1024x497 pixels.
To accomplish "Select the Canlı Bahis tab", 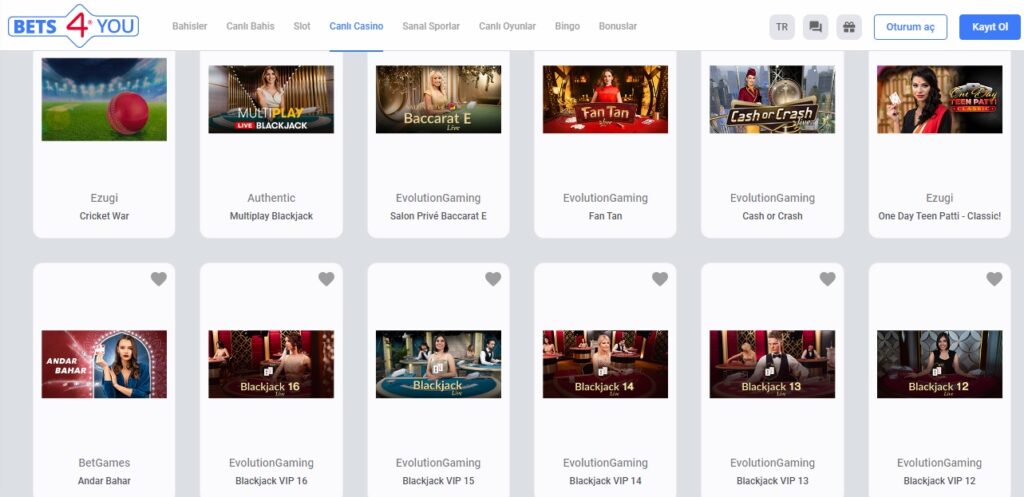I will [x=250, y=26].
